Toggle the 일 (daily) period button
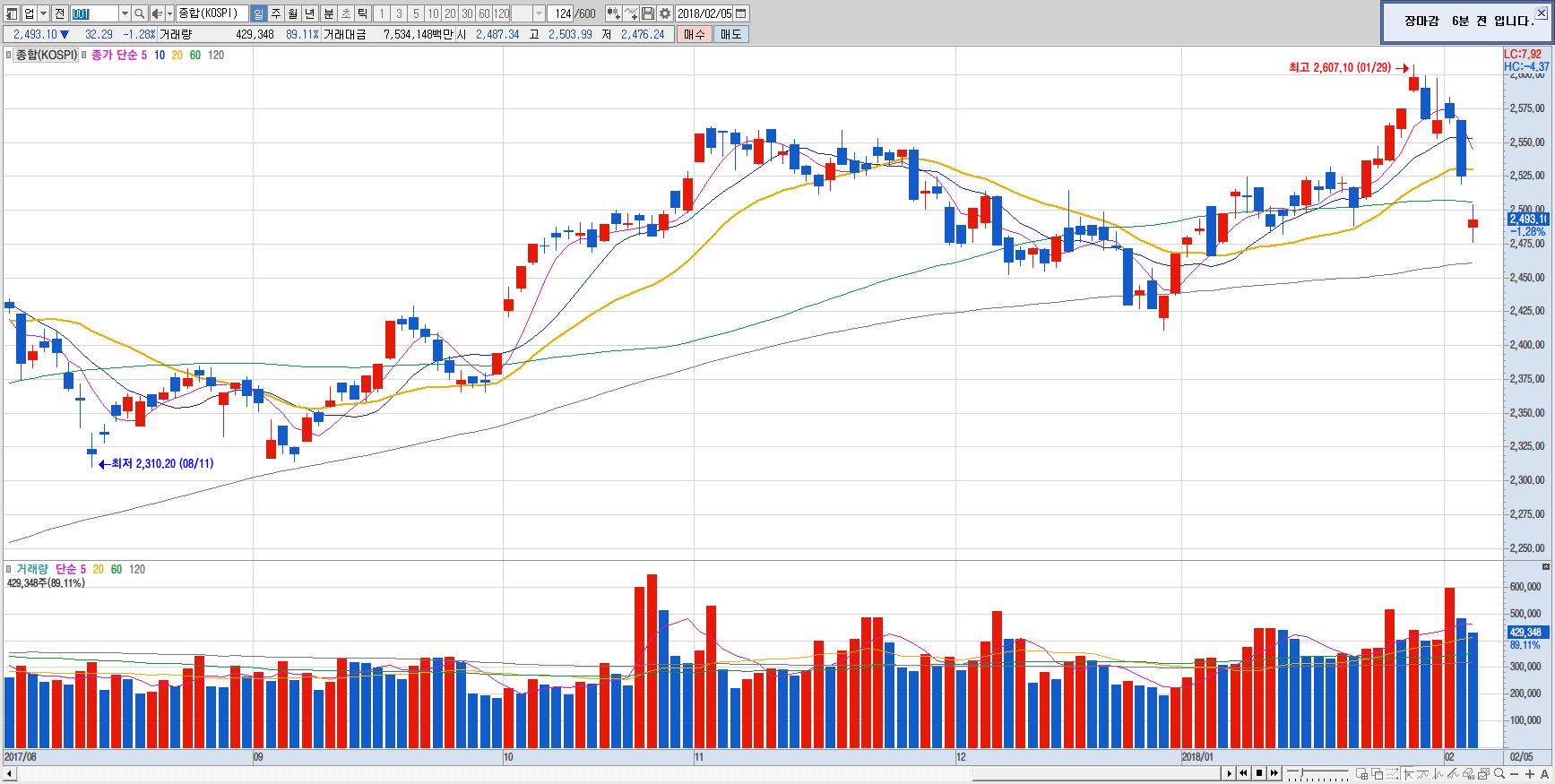 point(258,13)
